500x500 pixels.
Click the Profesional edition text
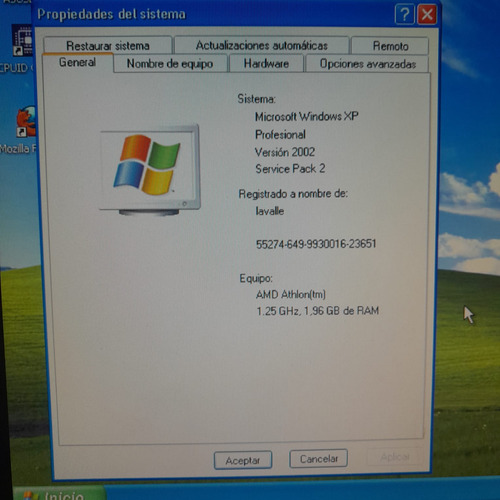pyautogui.click(x=280, y=135)
